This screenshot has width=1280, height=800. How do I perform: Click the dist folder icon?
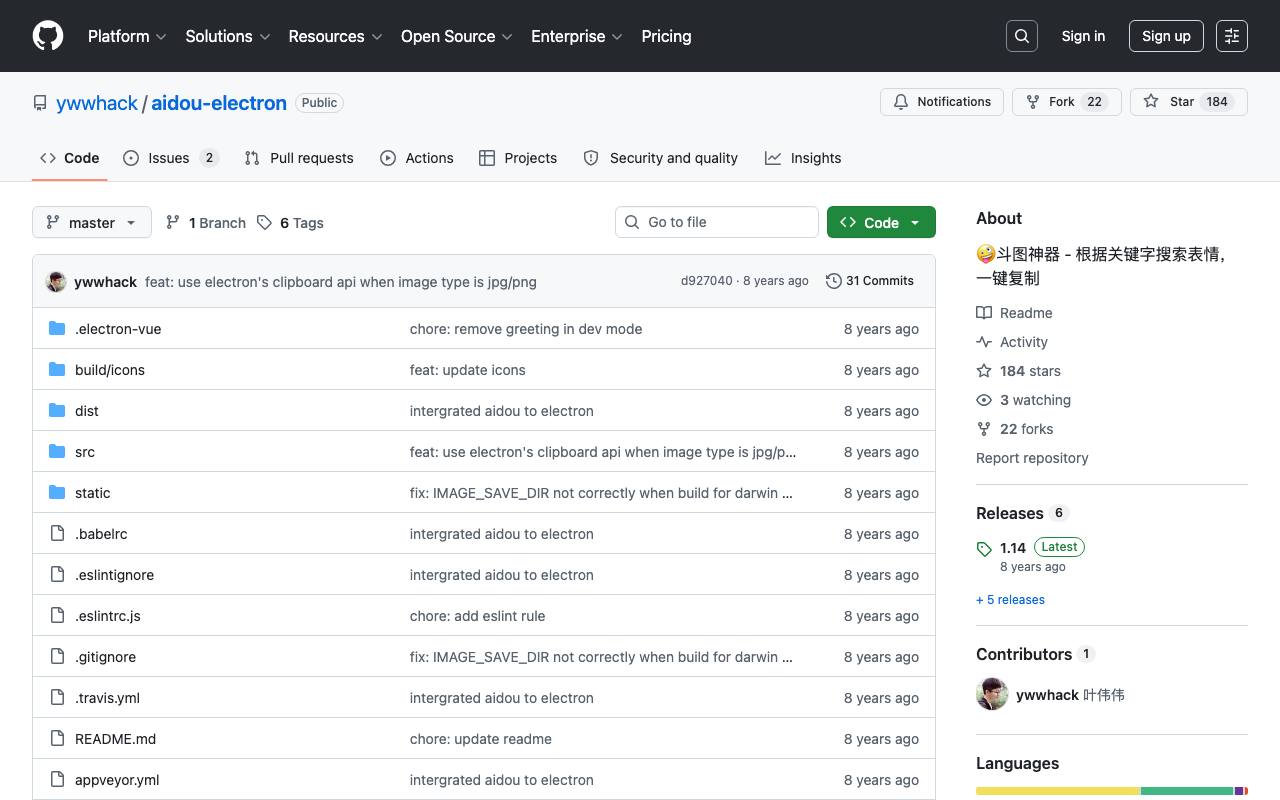(57, 411)
